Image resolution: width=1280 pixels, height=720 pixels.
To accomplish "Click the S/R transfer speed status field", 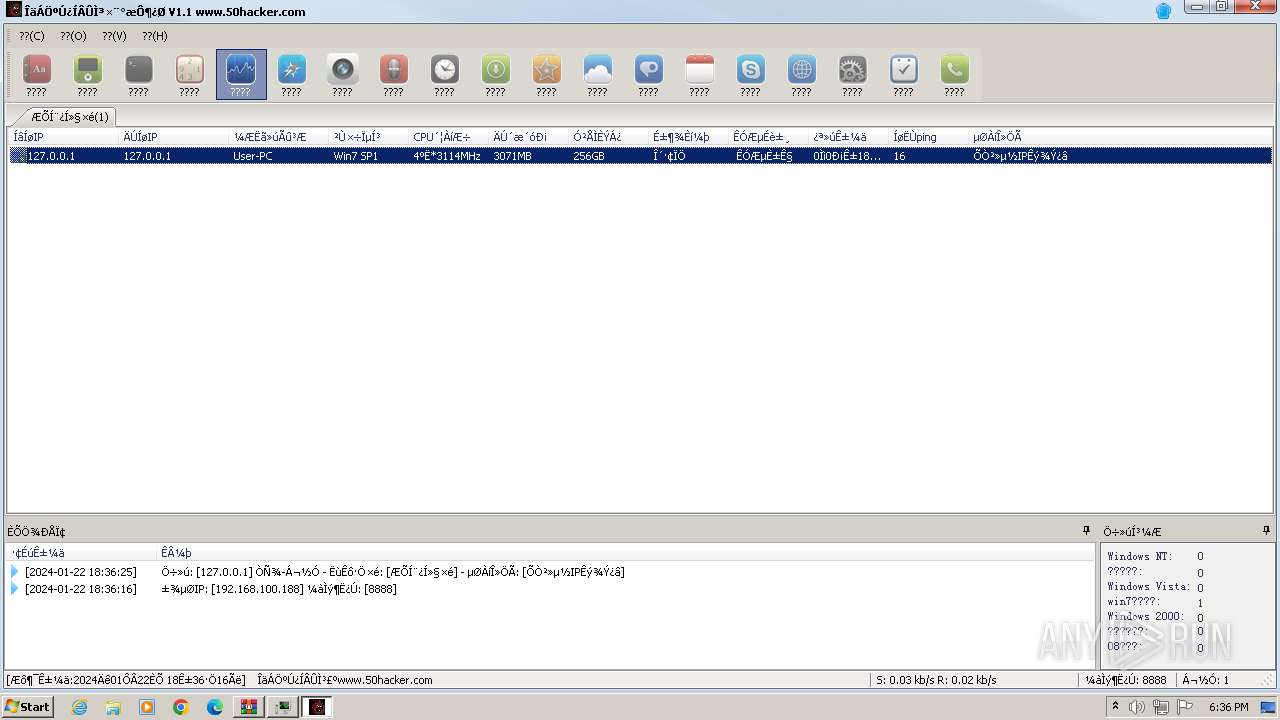I will click(936, 680).
